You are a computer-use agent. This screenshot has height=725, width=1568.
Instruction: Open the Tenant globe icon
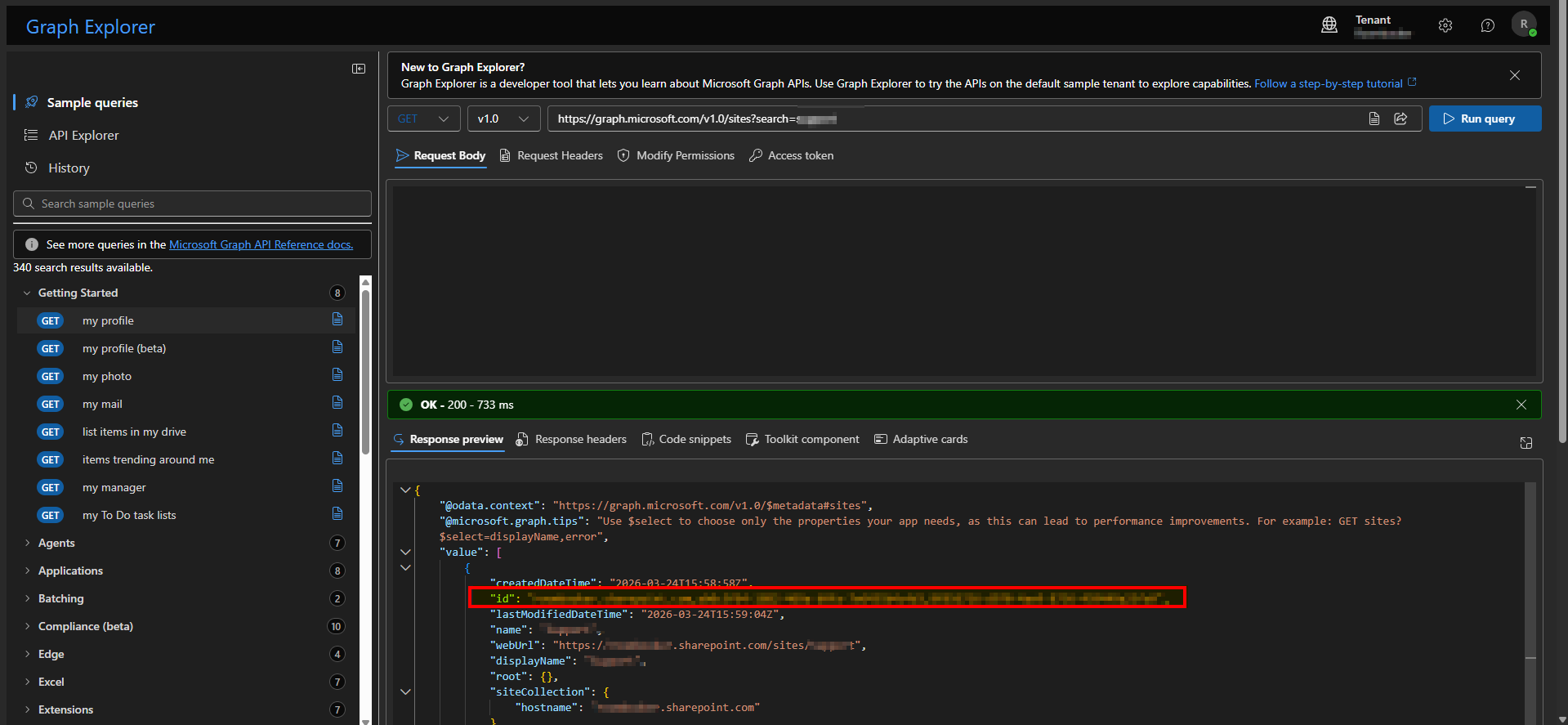point(1329,25)
